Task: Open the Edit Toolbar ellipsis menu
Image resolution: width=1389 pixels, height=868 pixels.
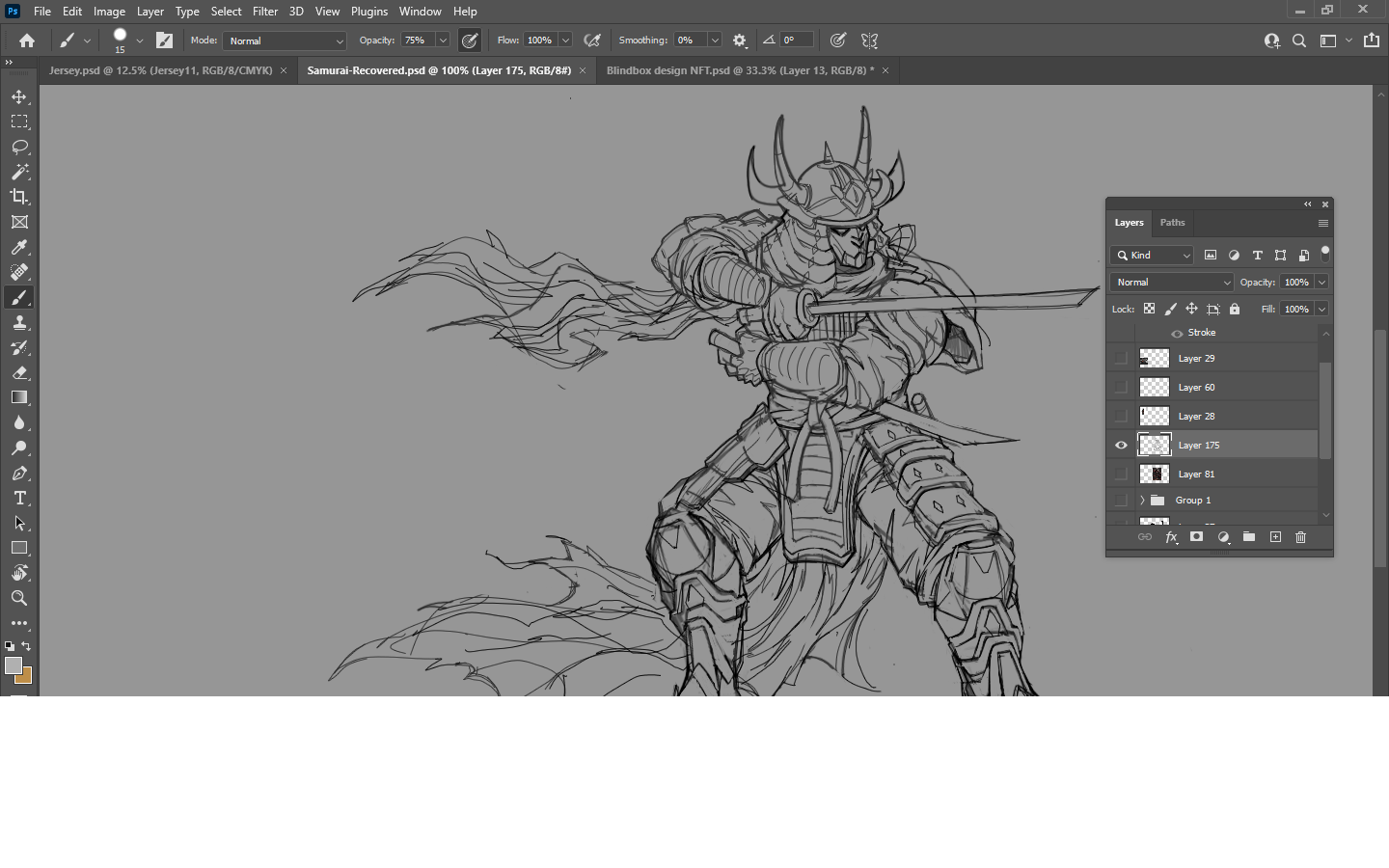Action: [x=19, y=623]
